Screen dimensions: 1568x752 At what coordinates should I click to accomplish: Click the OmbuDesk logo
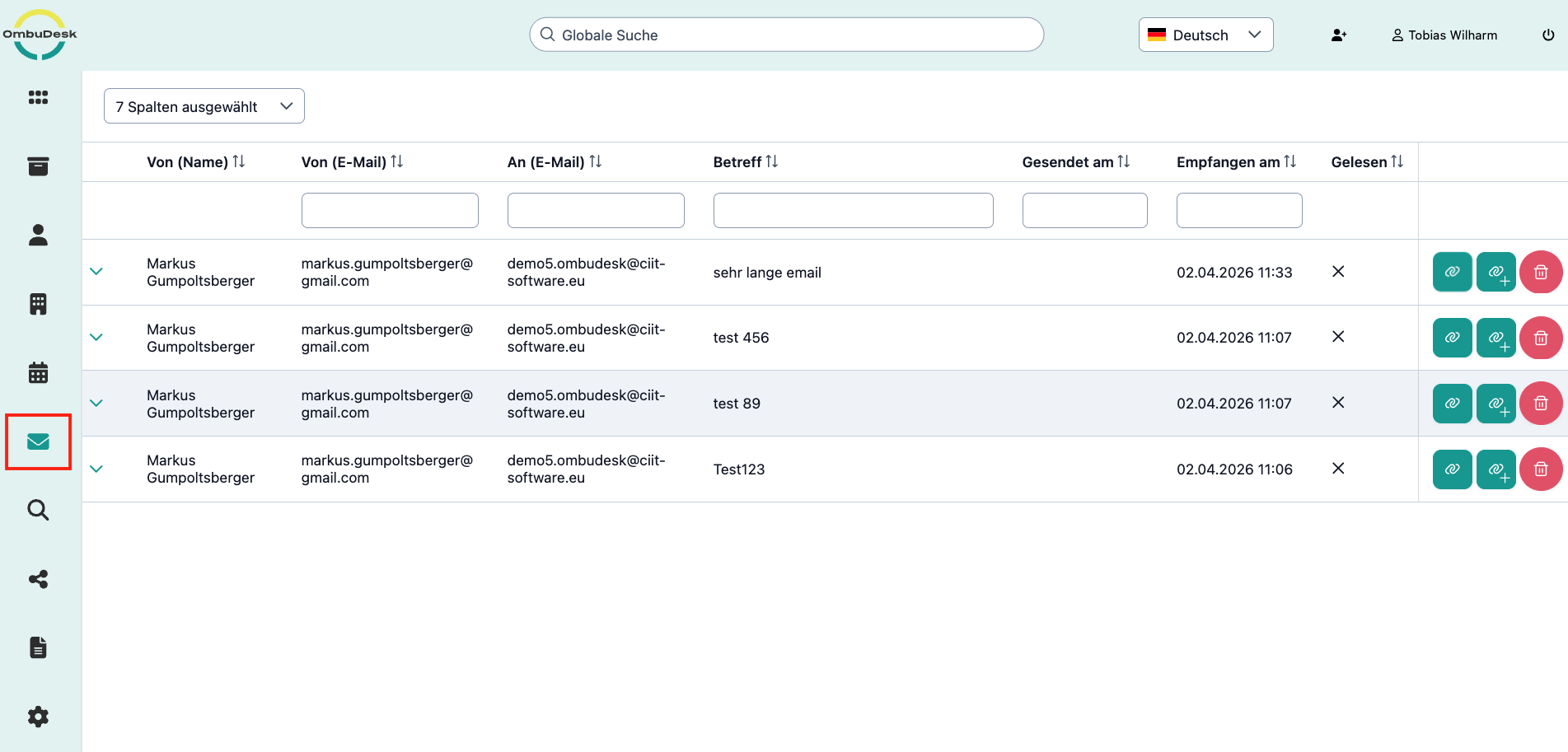point(40,35)
